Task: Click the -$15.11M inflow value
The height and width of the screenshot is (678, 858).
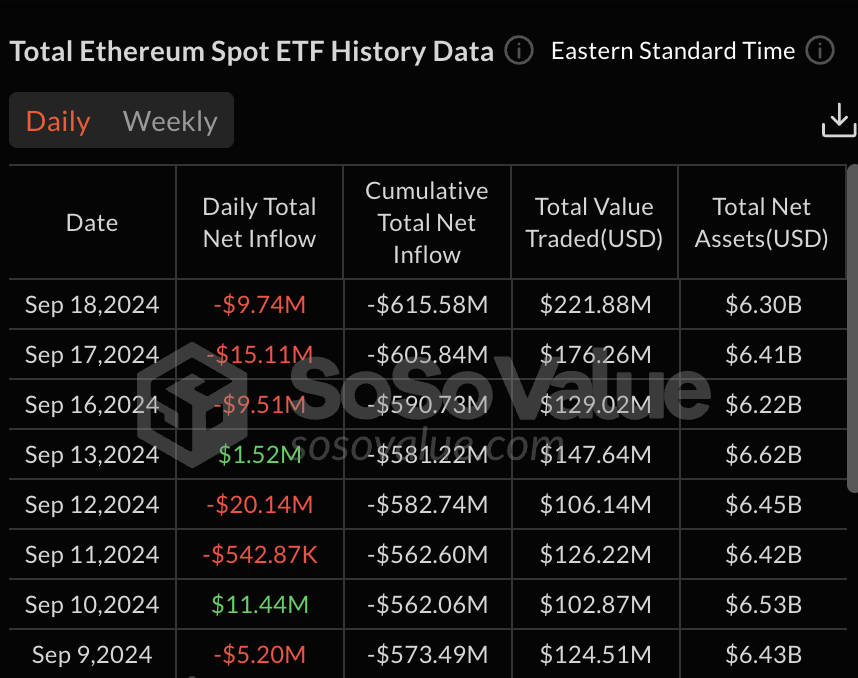Action: 259,355
